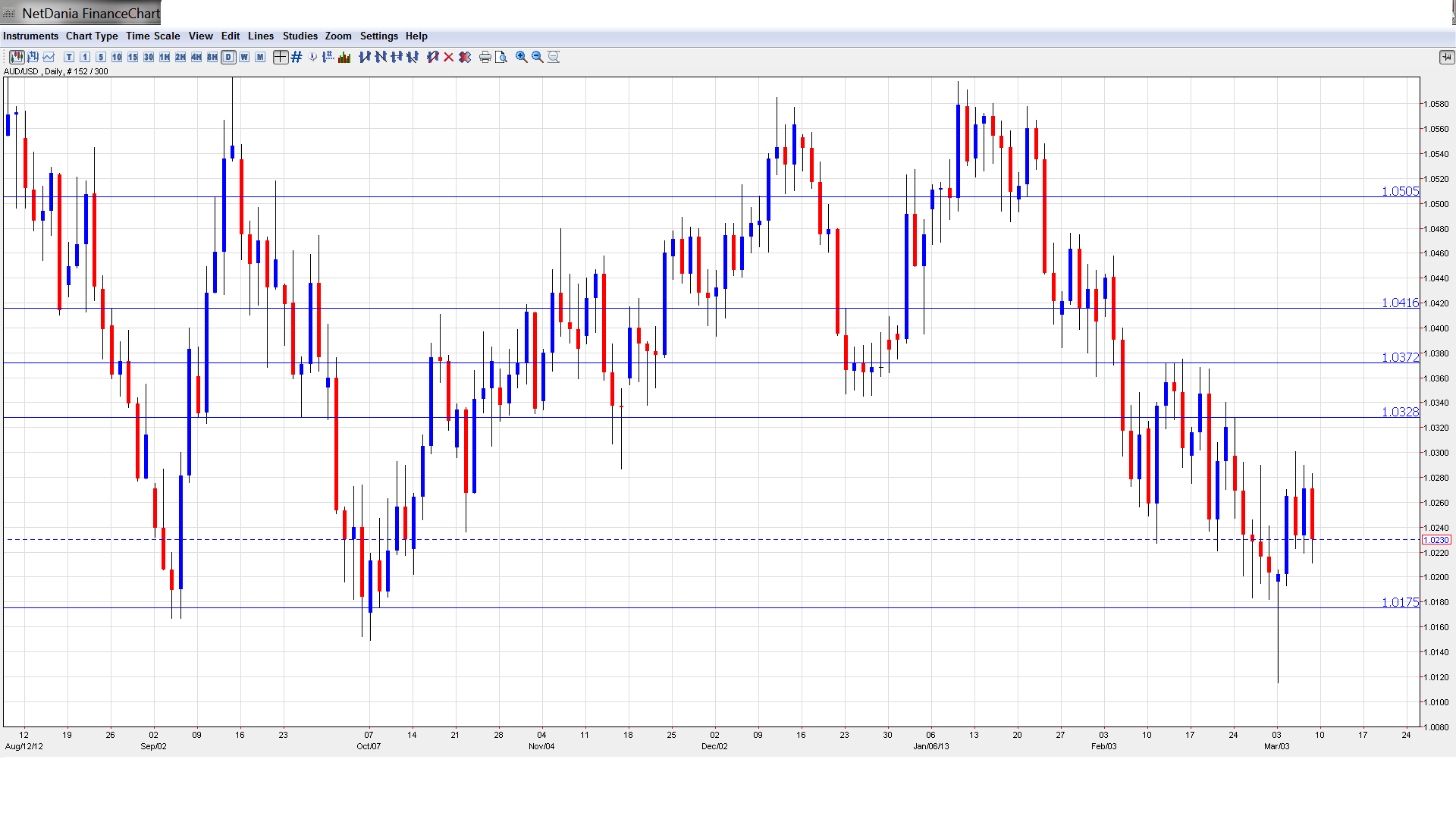Open the Time Scale menu
This screenshot has width=1456, height=819.
[x=152, y=36]
